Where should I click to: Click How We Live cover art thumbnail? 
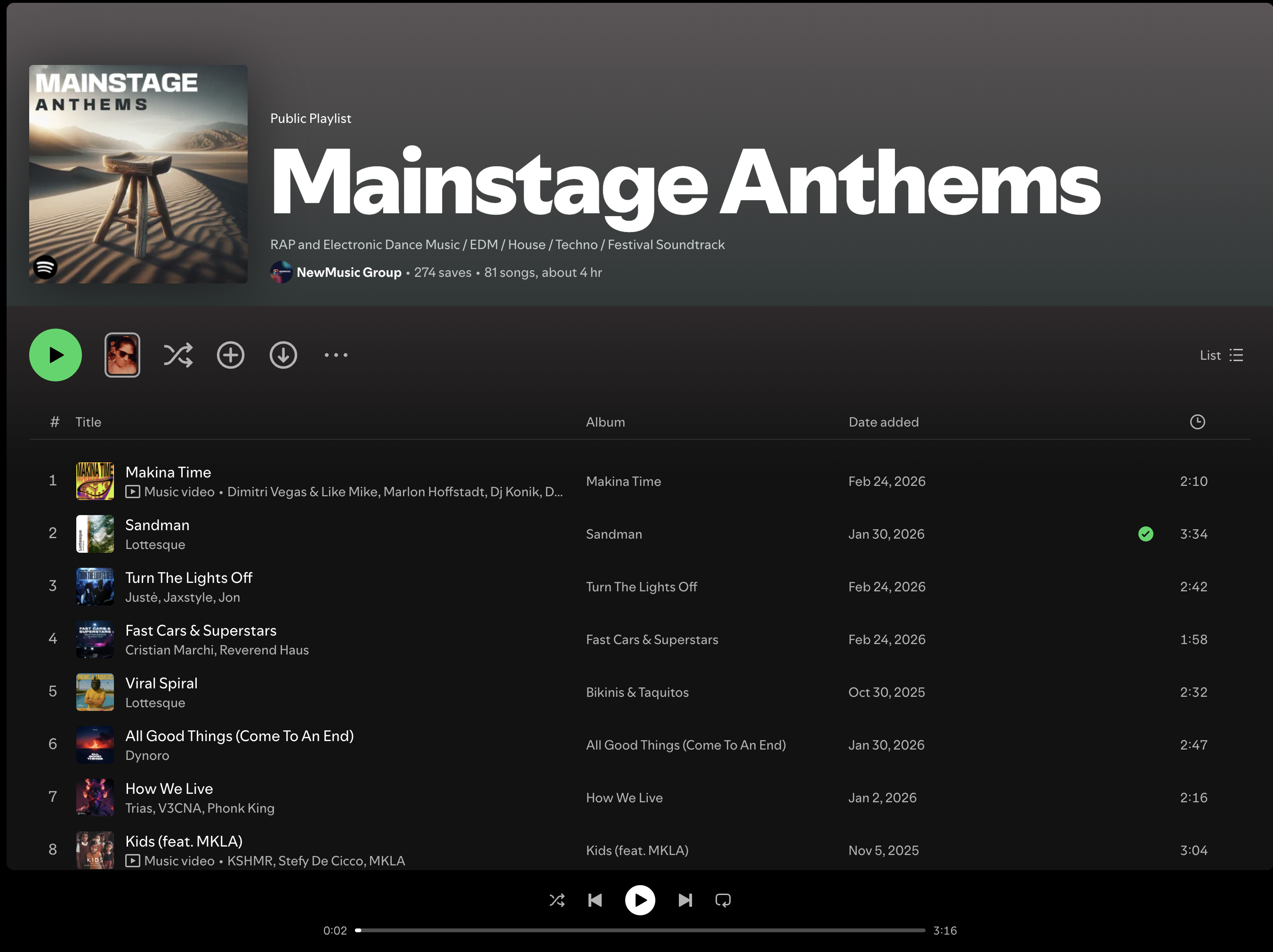(95, 798)
